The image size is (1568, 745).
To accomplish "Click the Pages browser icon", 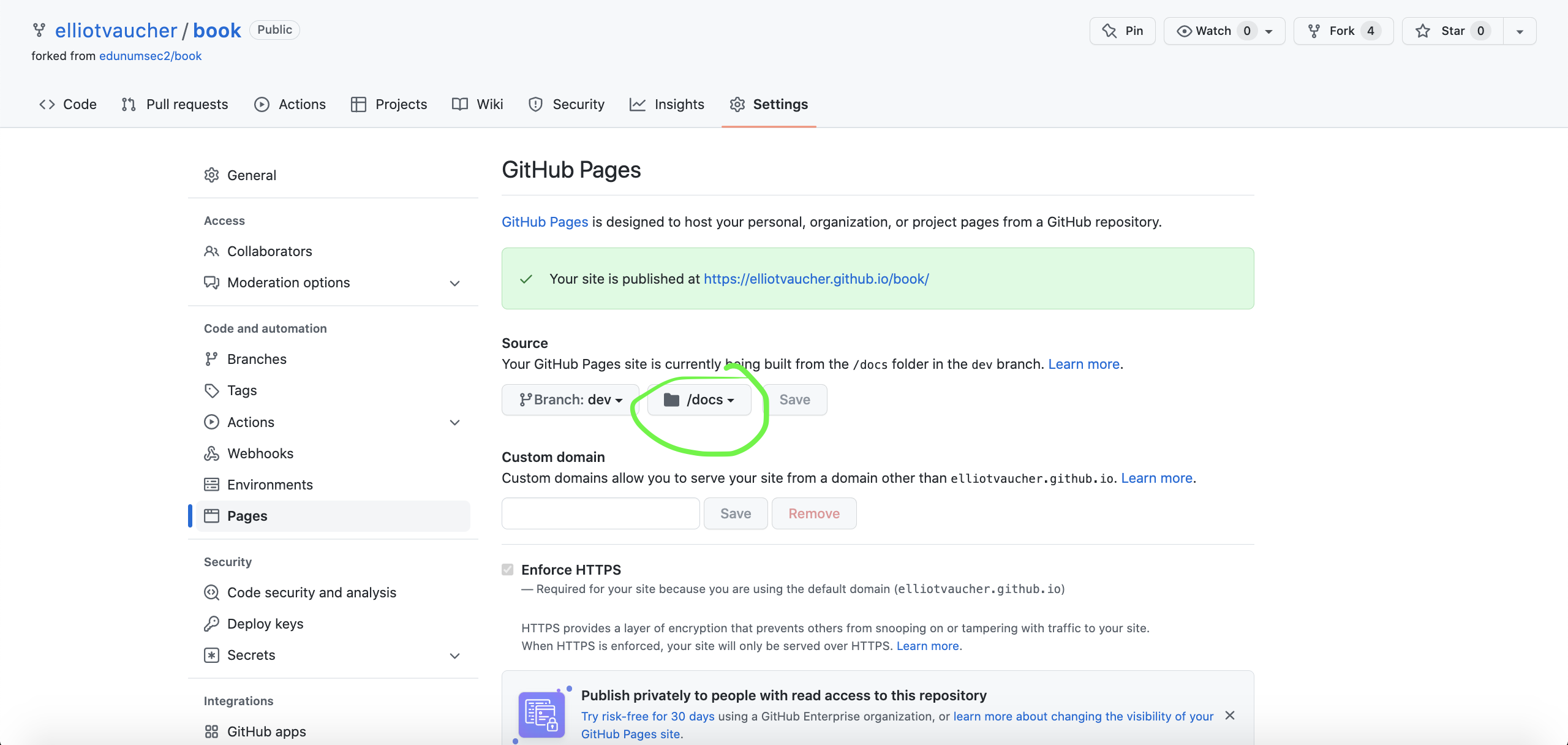I will [212, 516].
